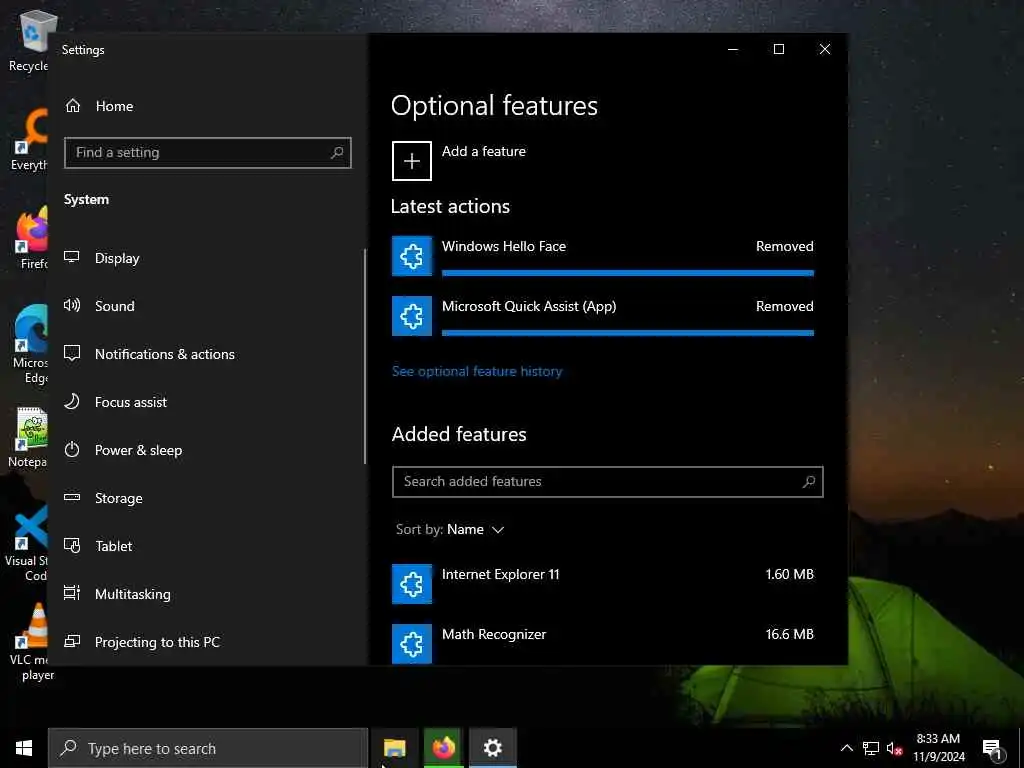Select the Everything desktop shortcut
Viewport: 1024px width, 768px height.
click(30, 138)
